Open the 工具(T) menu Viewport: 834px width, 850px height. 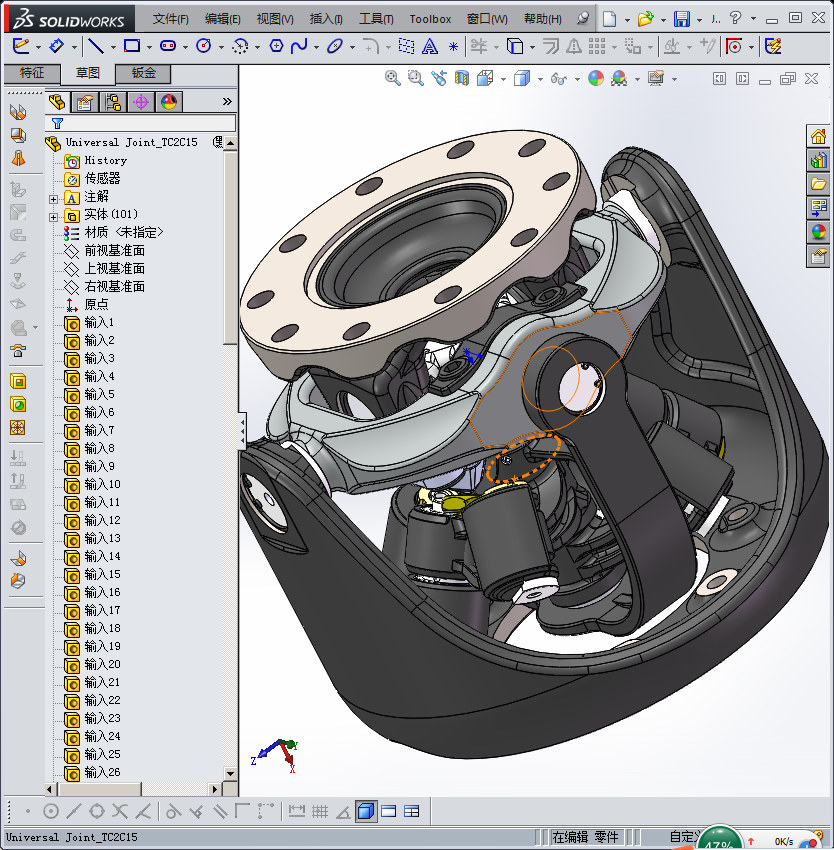coord(377,19)
